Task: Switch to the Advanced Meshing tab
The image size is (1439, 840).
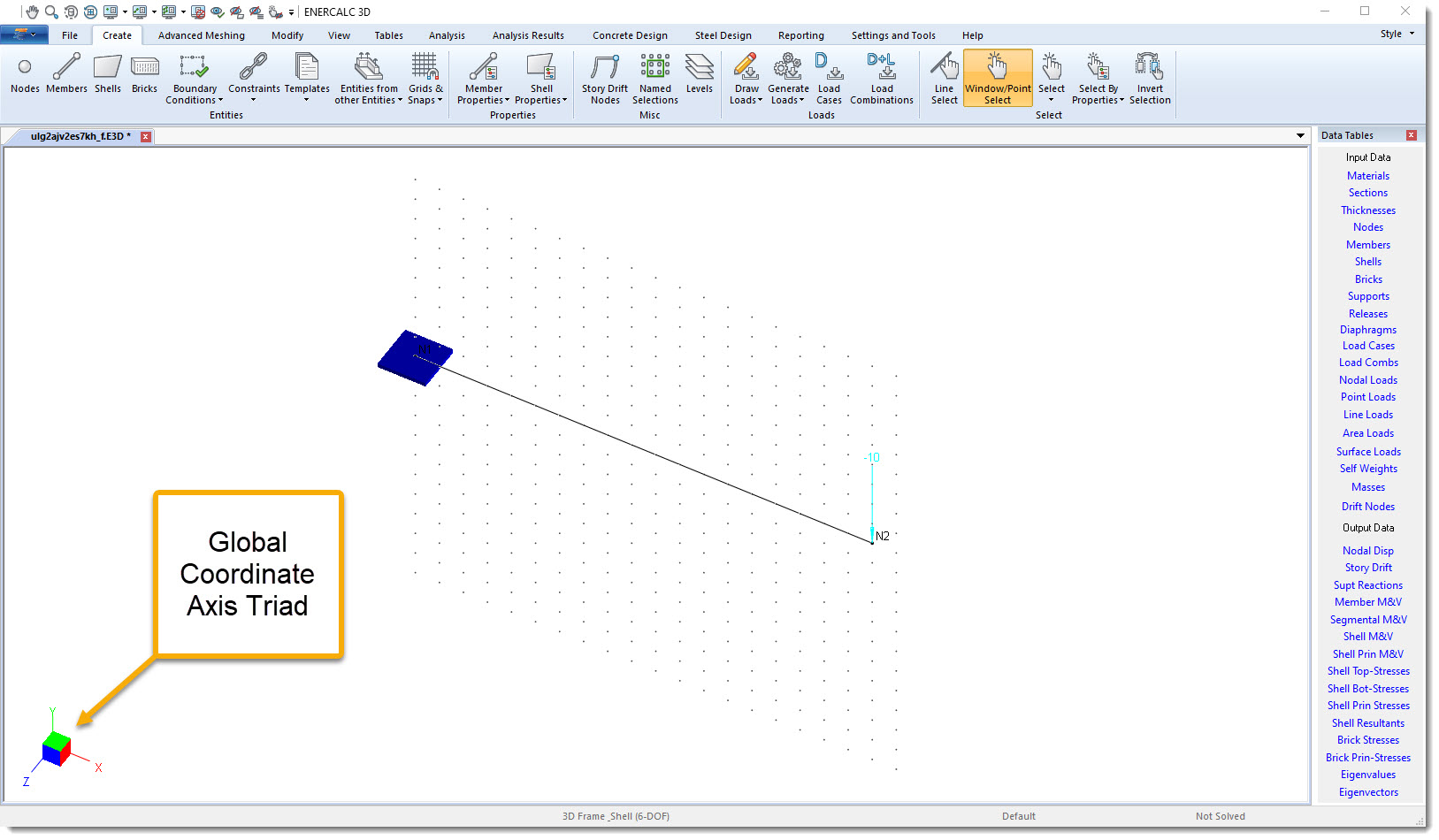Action: tap(201, 35)
